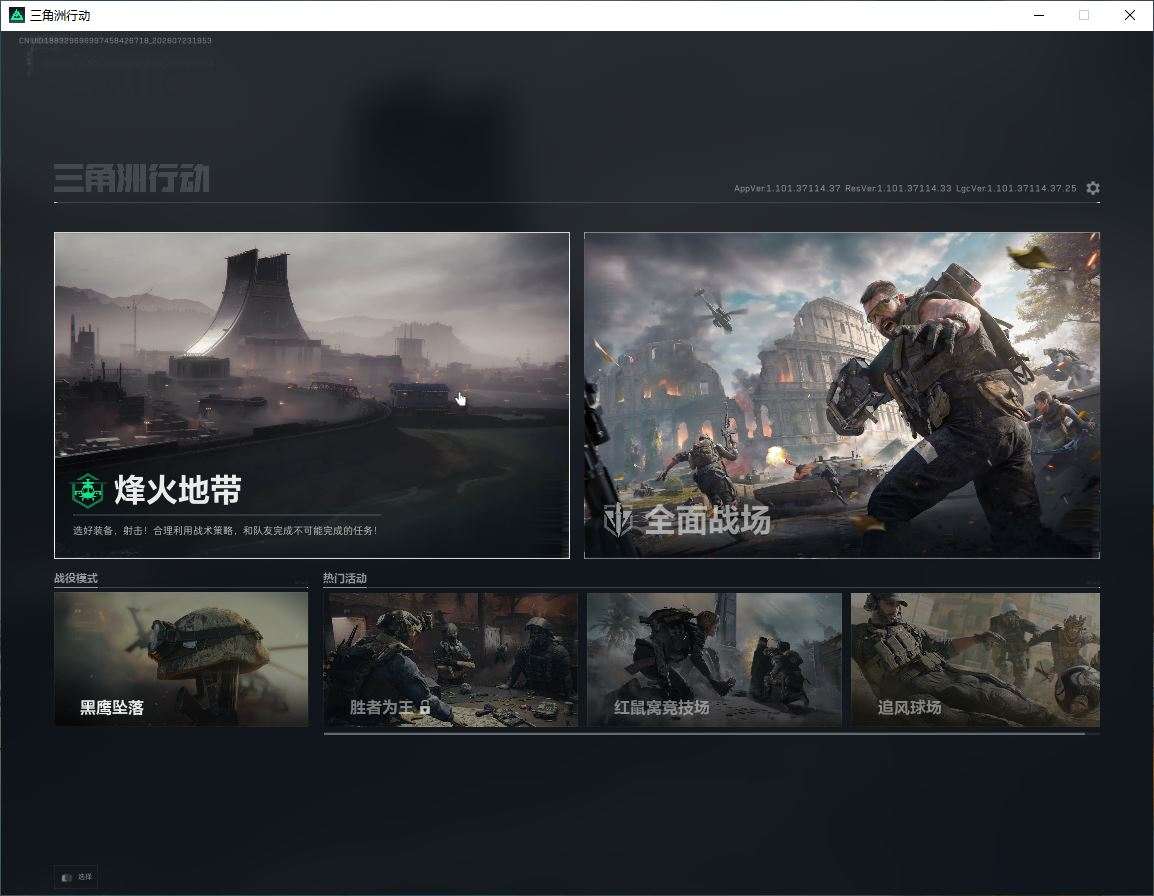Click the emblem icon beside 全面战场

click(x=618, y=521)
